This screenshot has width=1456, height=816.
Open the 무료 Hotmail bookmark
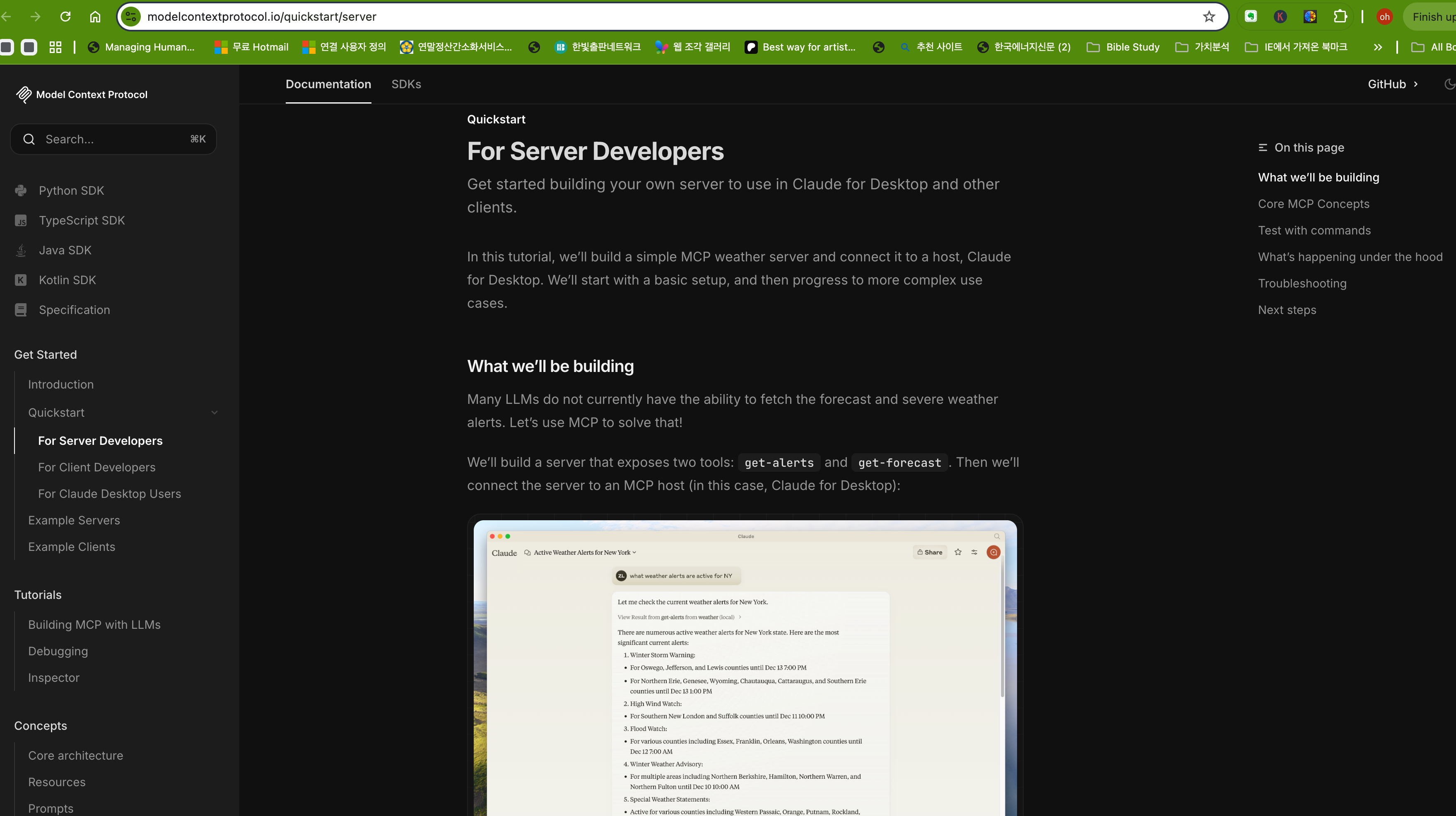[251, 47]
